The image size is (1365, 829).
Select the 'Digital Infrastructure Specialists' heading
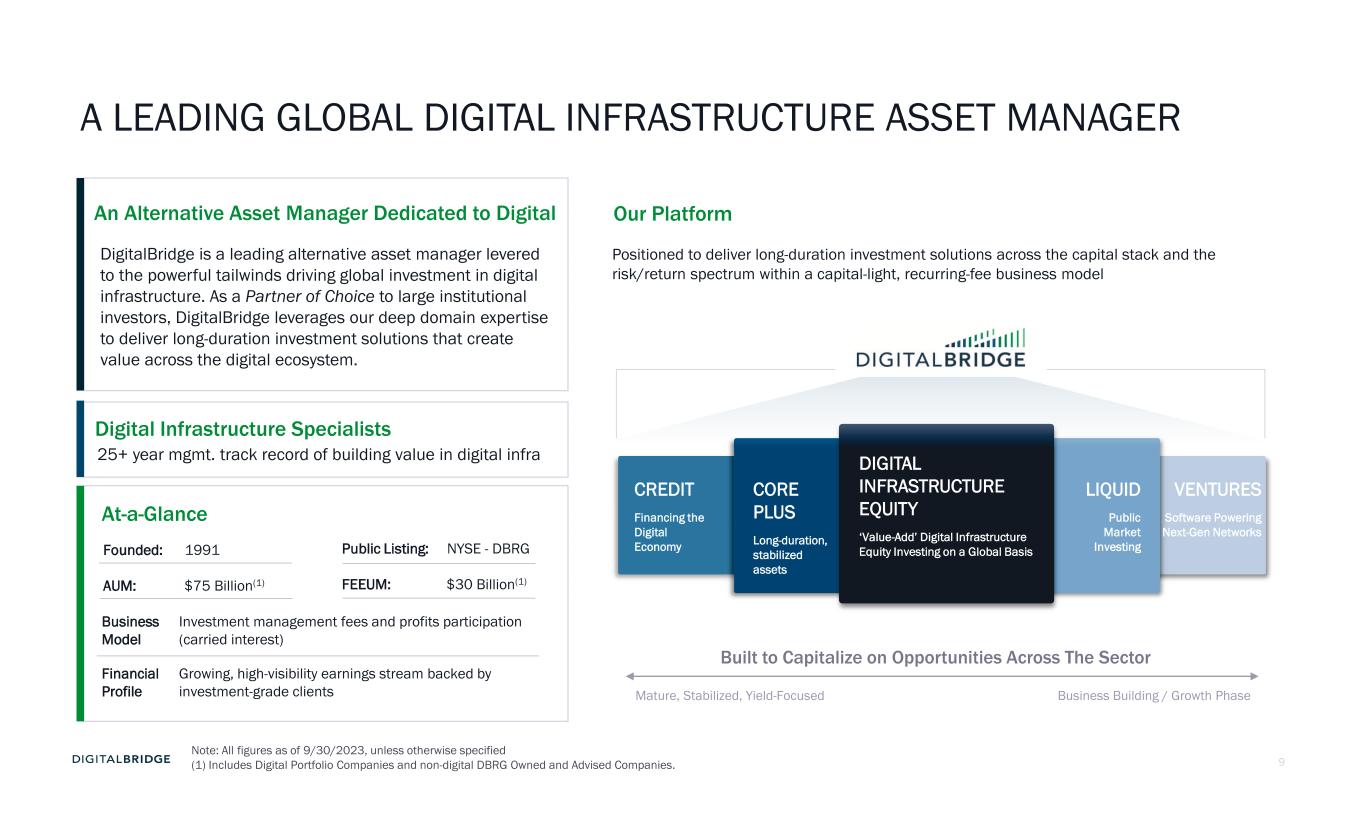coord(243,429)
